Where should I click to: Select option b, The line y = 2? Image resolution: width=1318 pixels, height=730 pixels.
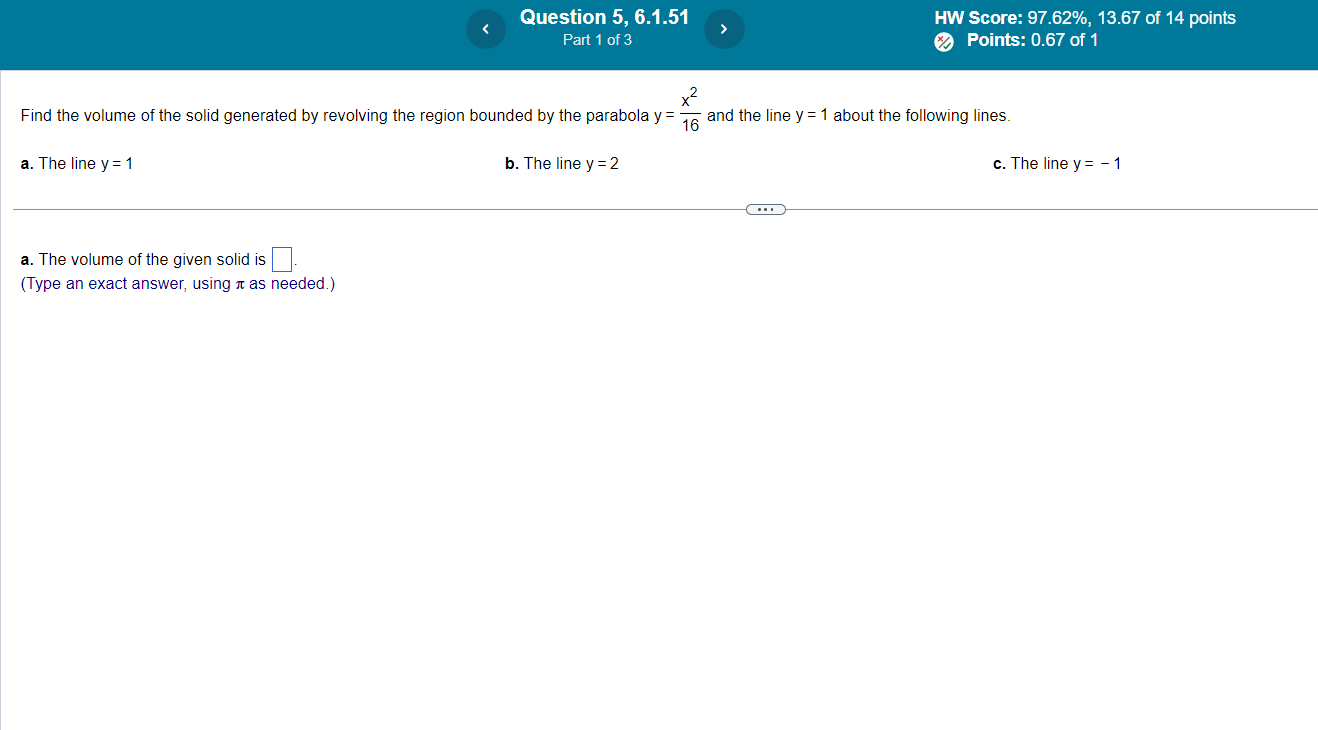pyautogui.click(x=561, y=163)
